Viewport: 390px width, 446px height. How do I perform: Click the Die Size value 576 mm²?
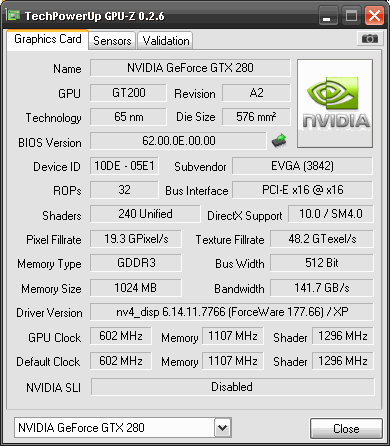(x=256, y=117)
